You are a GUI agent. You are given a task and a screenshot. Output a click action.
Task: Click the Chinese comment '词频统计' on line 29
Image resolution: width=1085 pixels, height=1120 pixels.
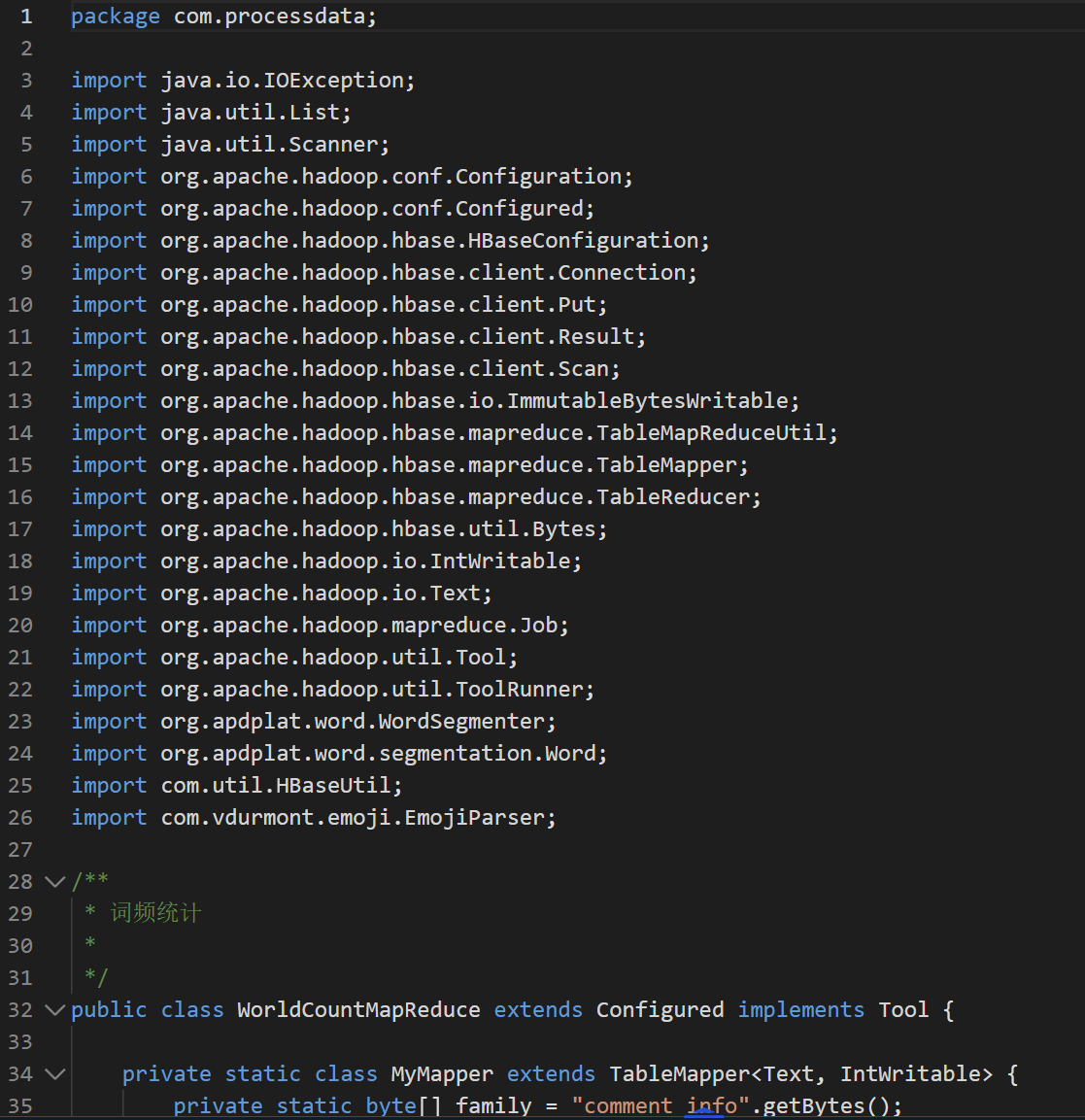(156, 913)
